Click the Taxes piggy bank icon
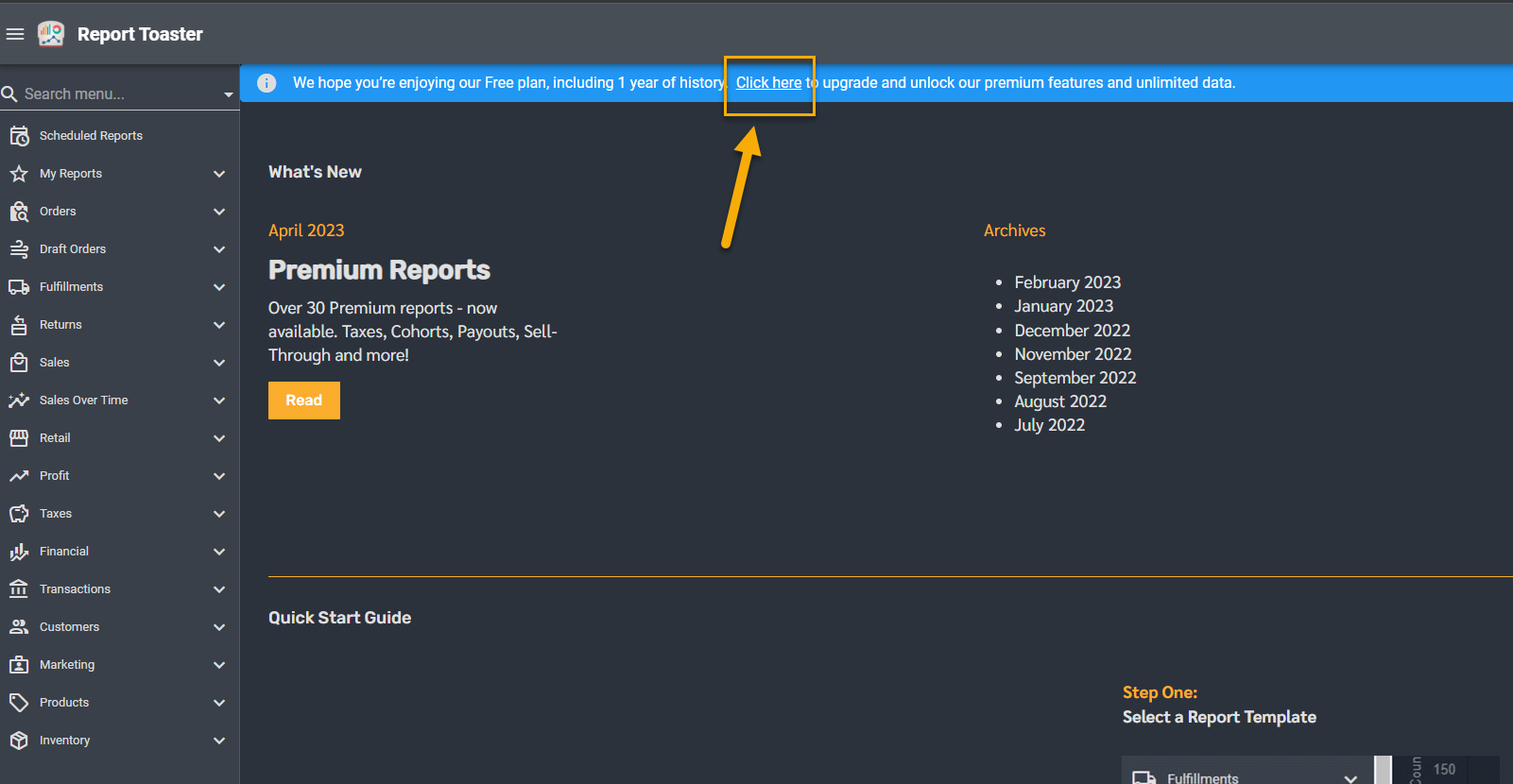1513x784 pixels. pyautogui.click(x=19, y=514)
